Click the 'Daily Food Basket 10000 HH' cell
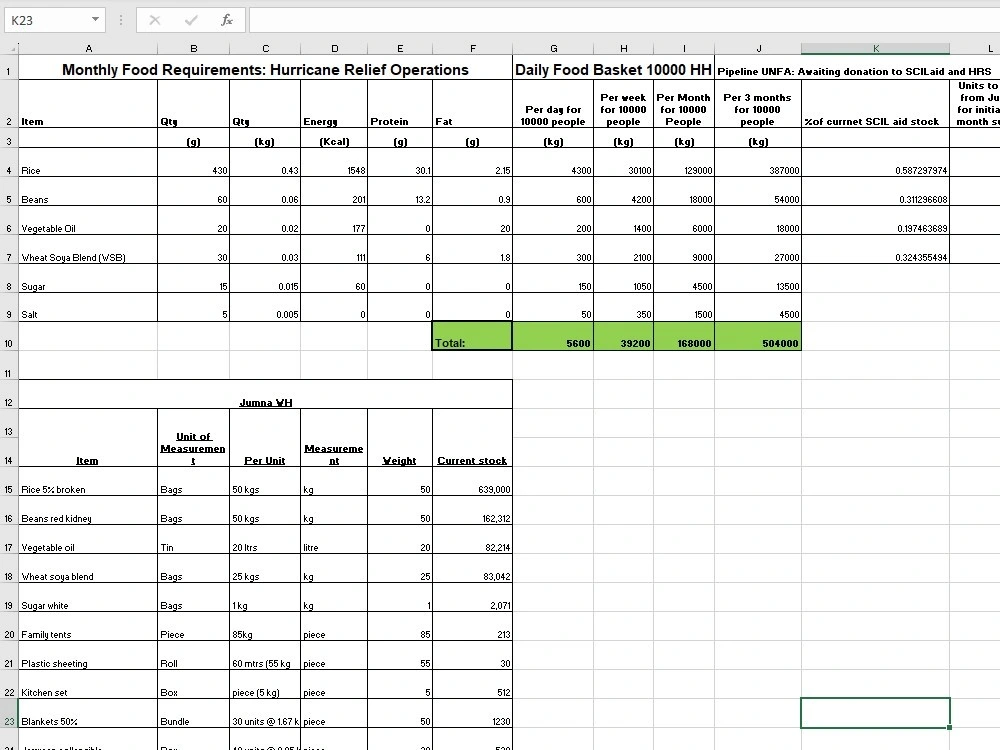 click(613, 68)
